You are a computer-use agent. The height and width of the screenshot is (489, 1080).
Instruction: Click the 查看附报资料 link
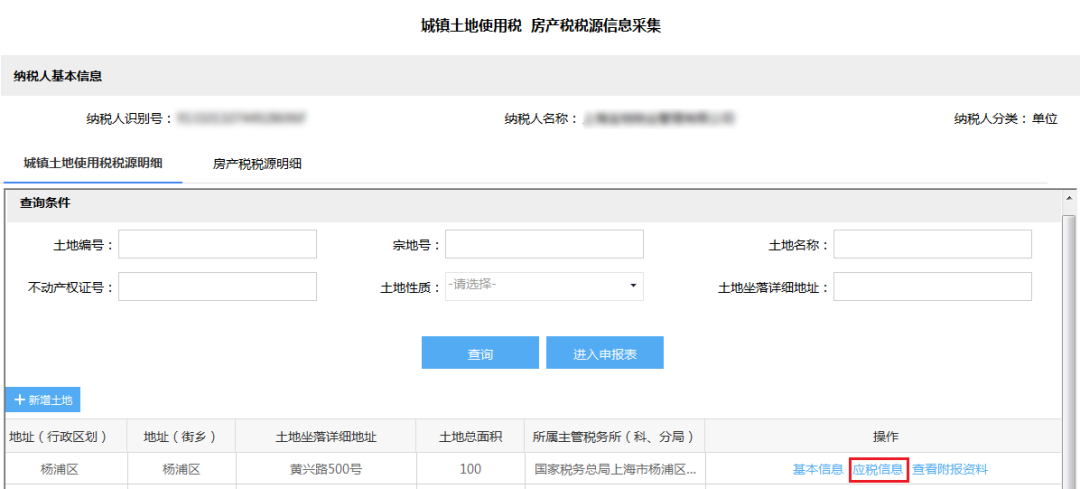[x=949, y=469]
